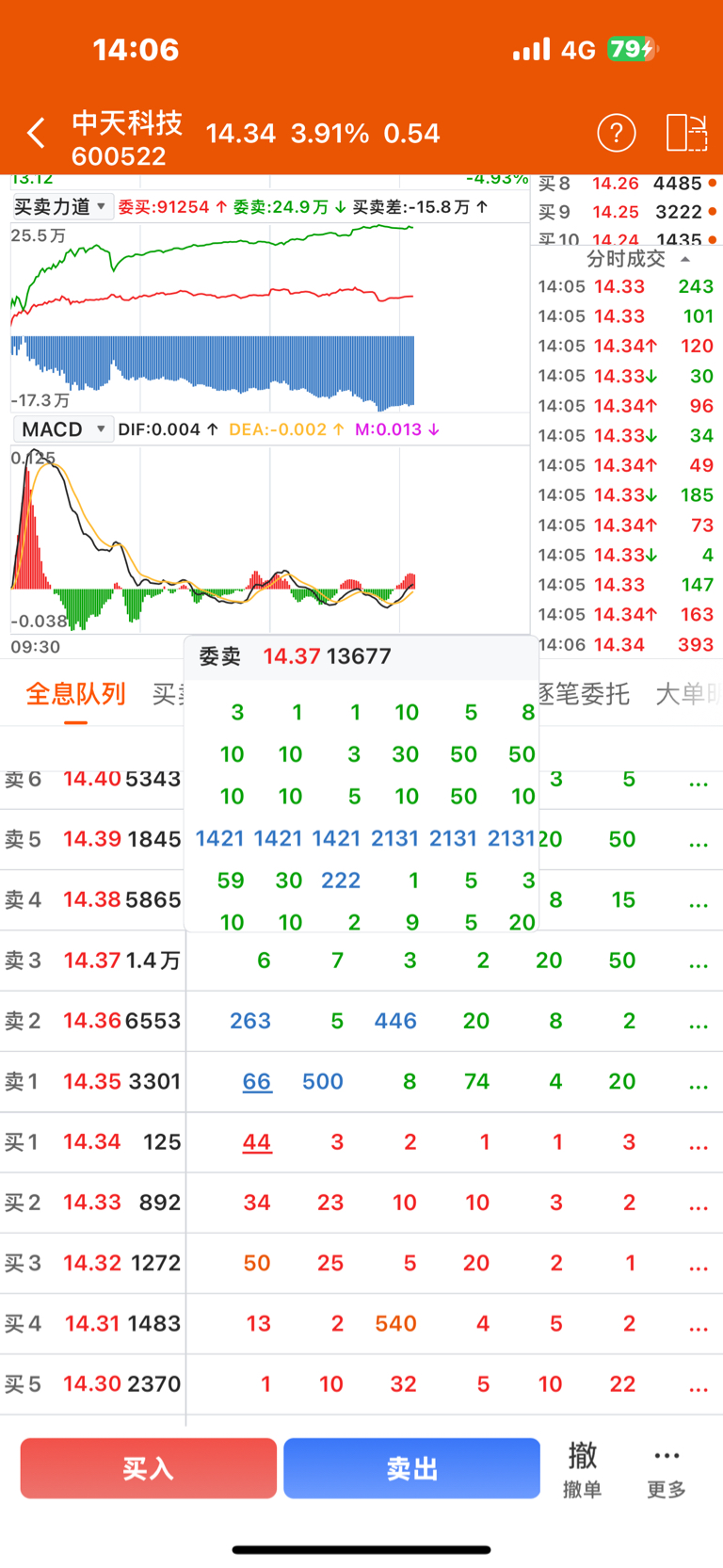Tap the 委买:91254 value

(x=172, y=206)
